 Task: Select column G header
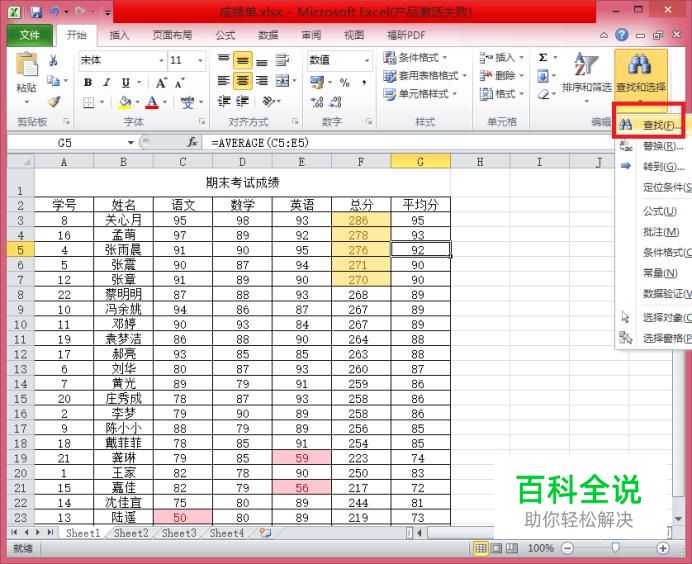[x=421, y=162]
